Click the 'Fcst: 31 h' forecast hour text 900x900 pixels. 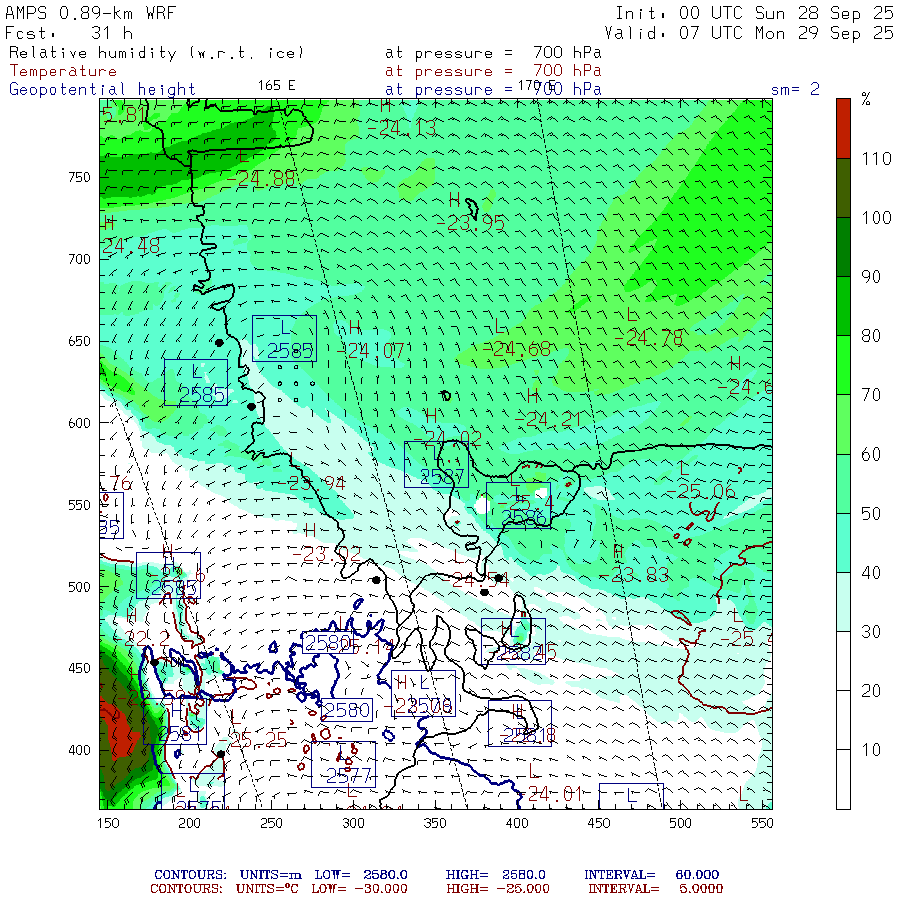(x=69, y=33)
